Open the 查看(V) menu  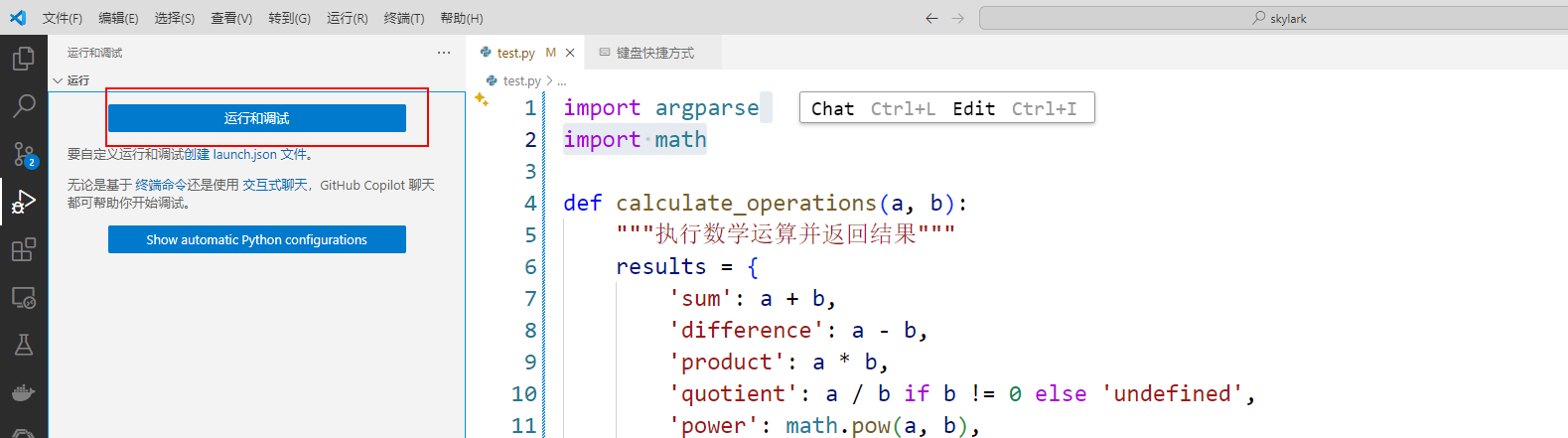(x=231, y=18)
